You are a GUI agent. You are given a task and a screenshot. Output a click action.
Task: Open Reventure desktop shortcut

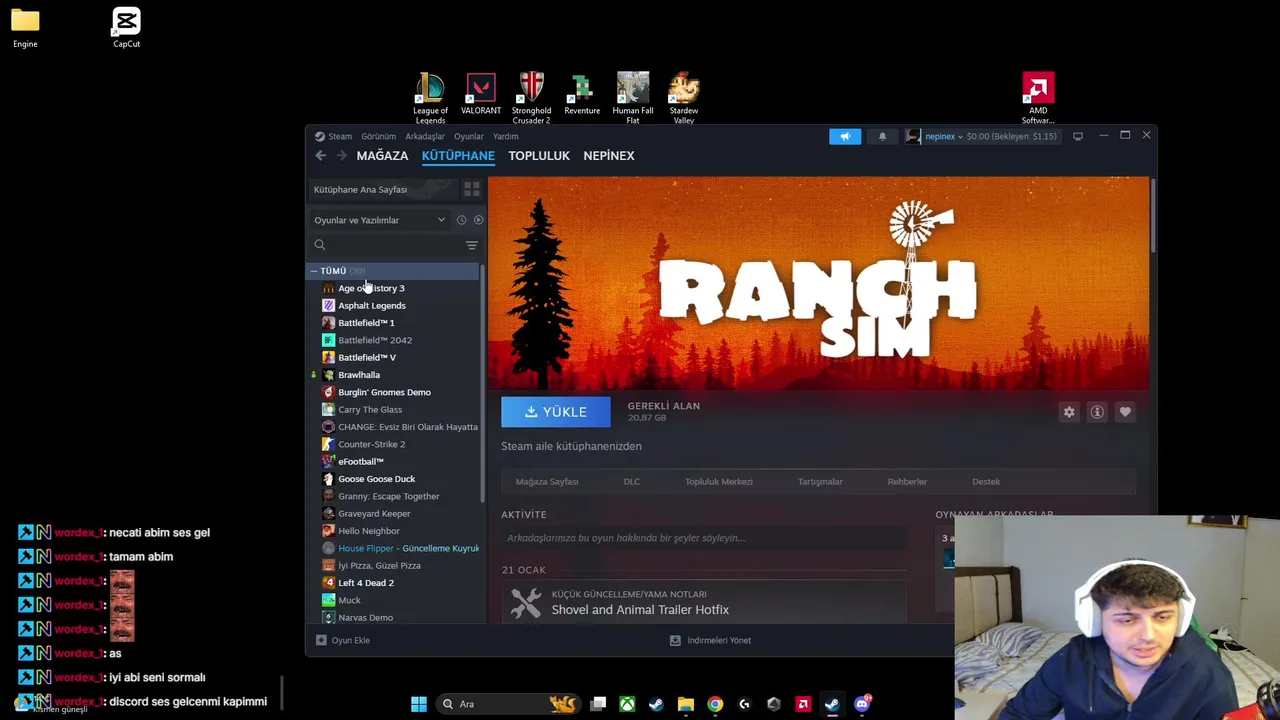[x=582, y=95]
